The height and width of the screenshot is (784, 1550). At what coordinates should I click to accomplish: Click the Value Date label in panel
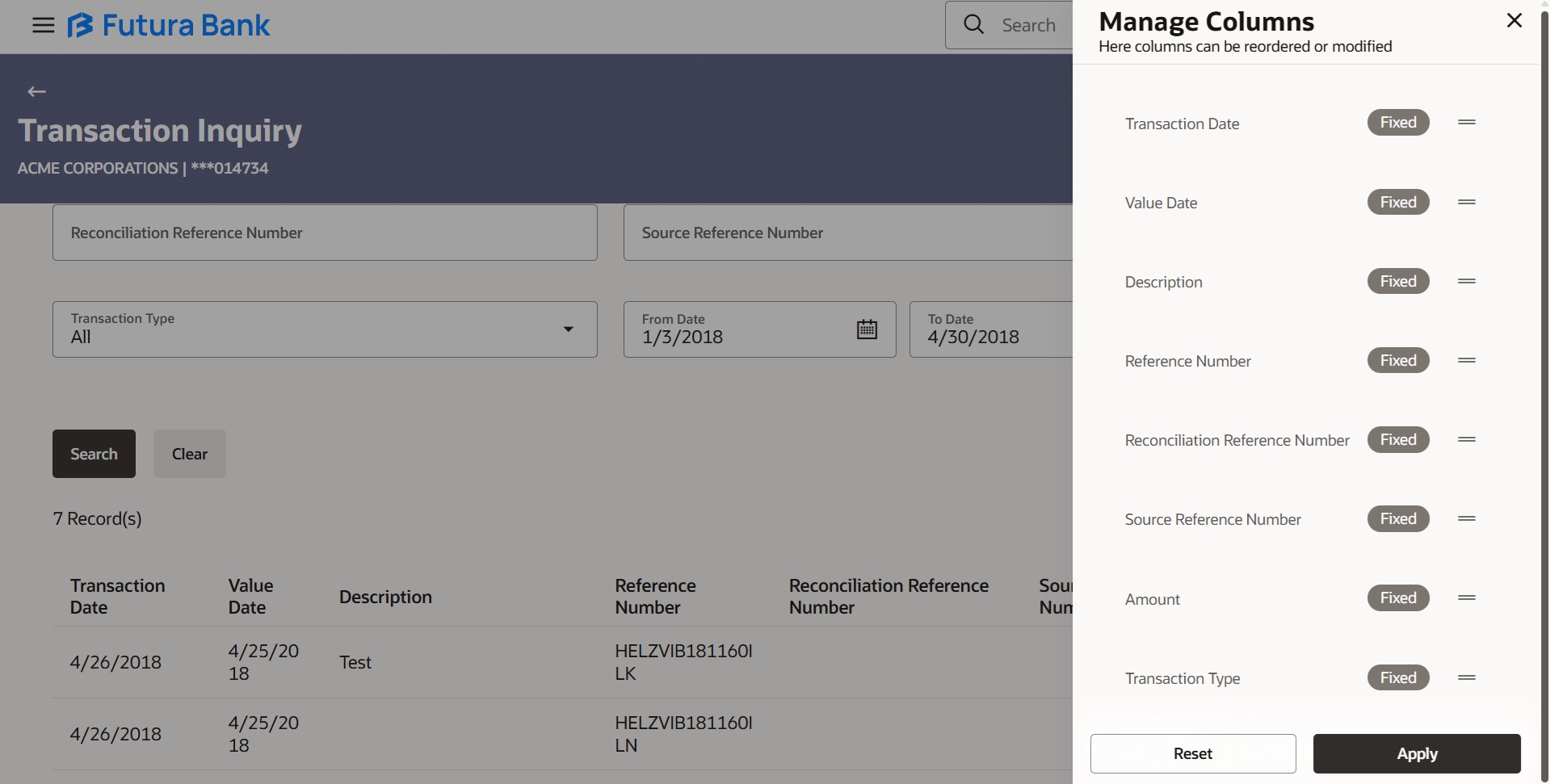[x=1161, y=203]
